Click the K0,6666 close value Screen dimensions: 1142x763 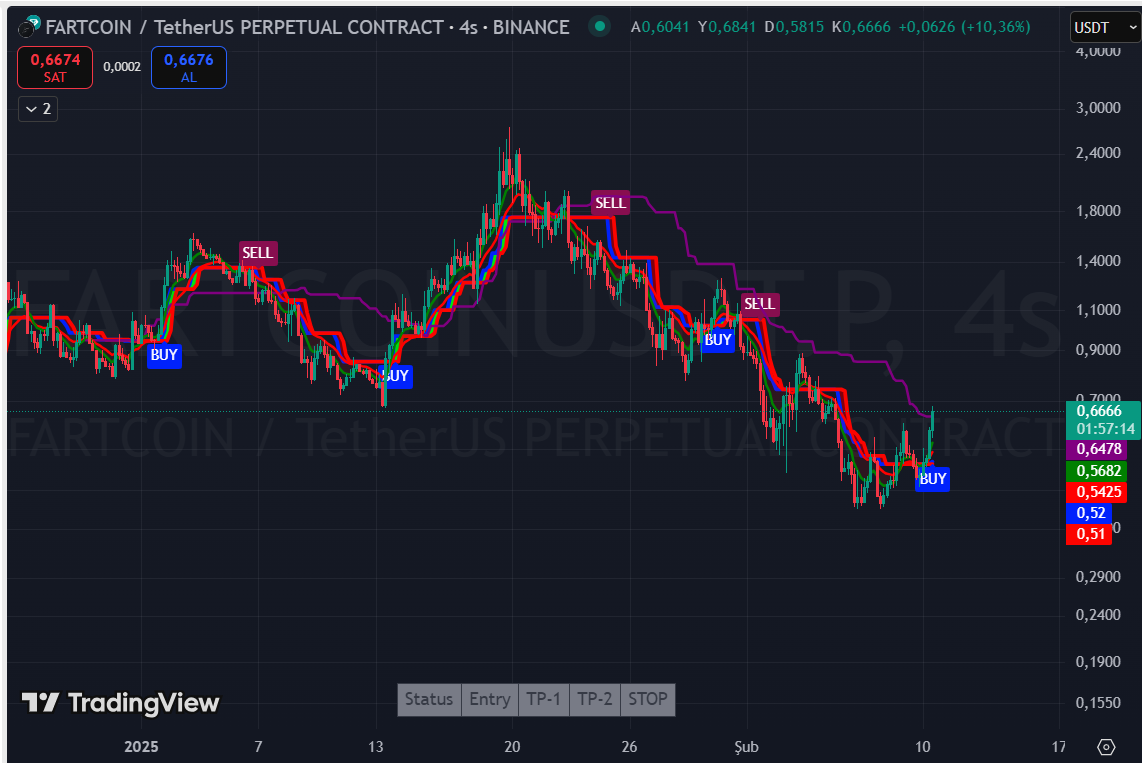[861, 27]
